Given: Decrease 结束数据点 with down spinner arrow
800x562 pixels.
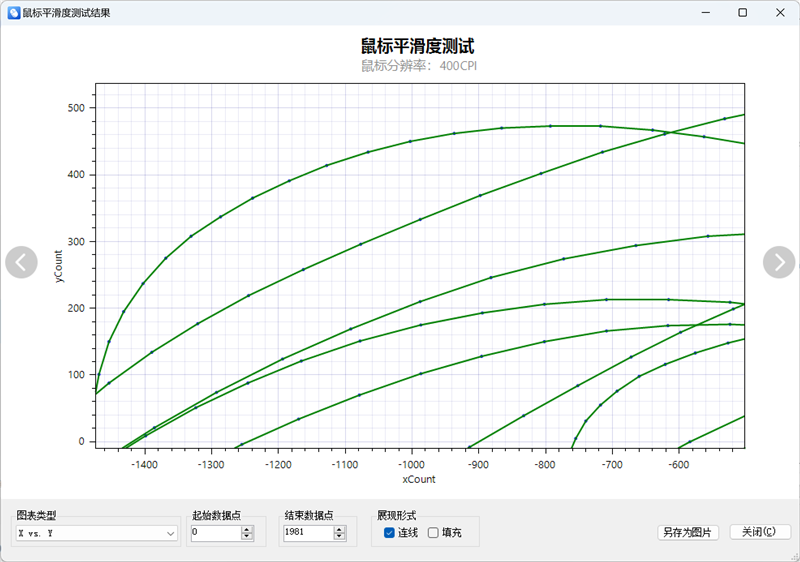Looking at the screenshot, I should [x=338, y=538].
